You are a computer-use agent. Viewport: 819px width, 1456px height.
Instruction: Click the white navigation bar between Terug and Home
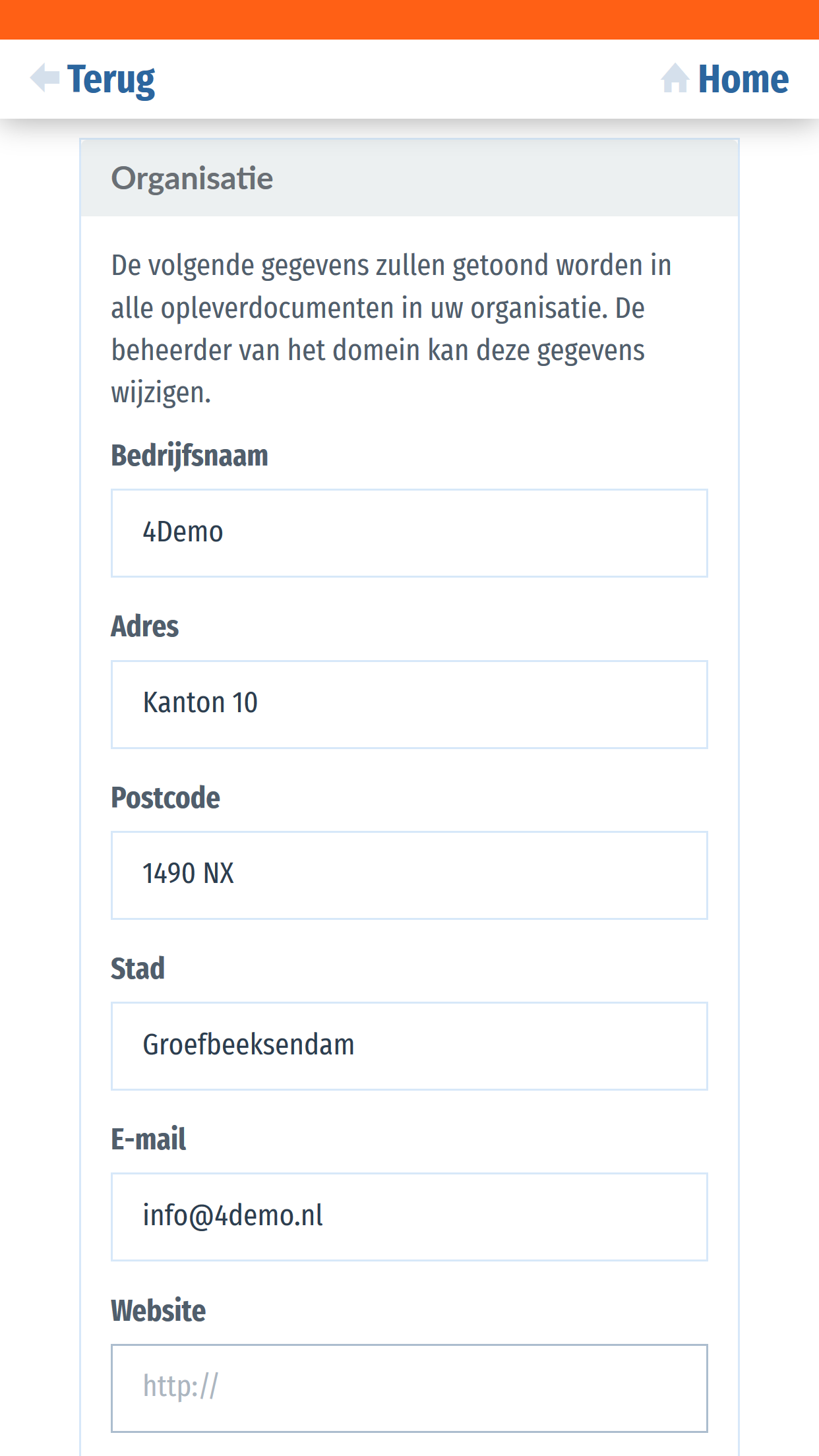(x=409, y=79)
